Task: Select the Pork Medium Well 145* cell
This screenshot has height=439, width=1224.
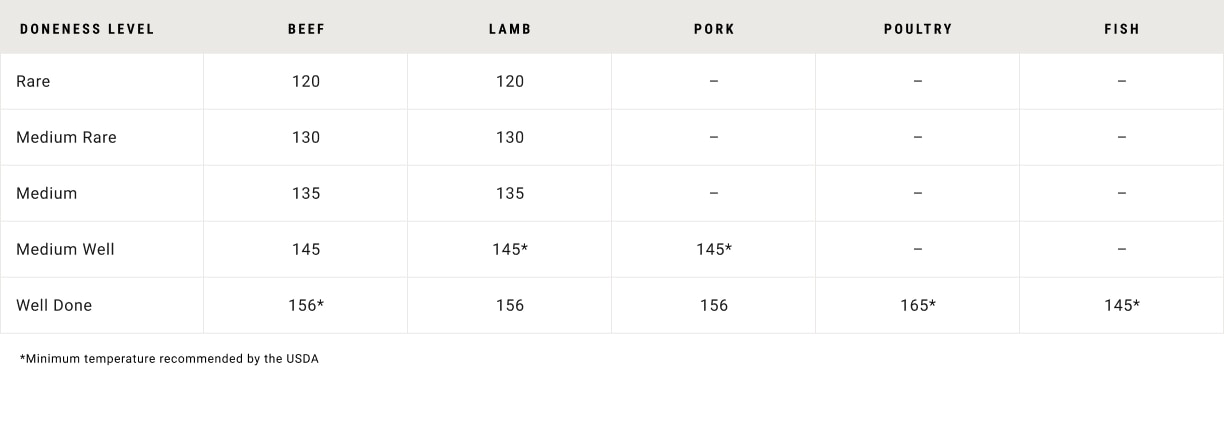Action: [714, 249]
